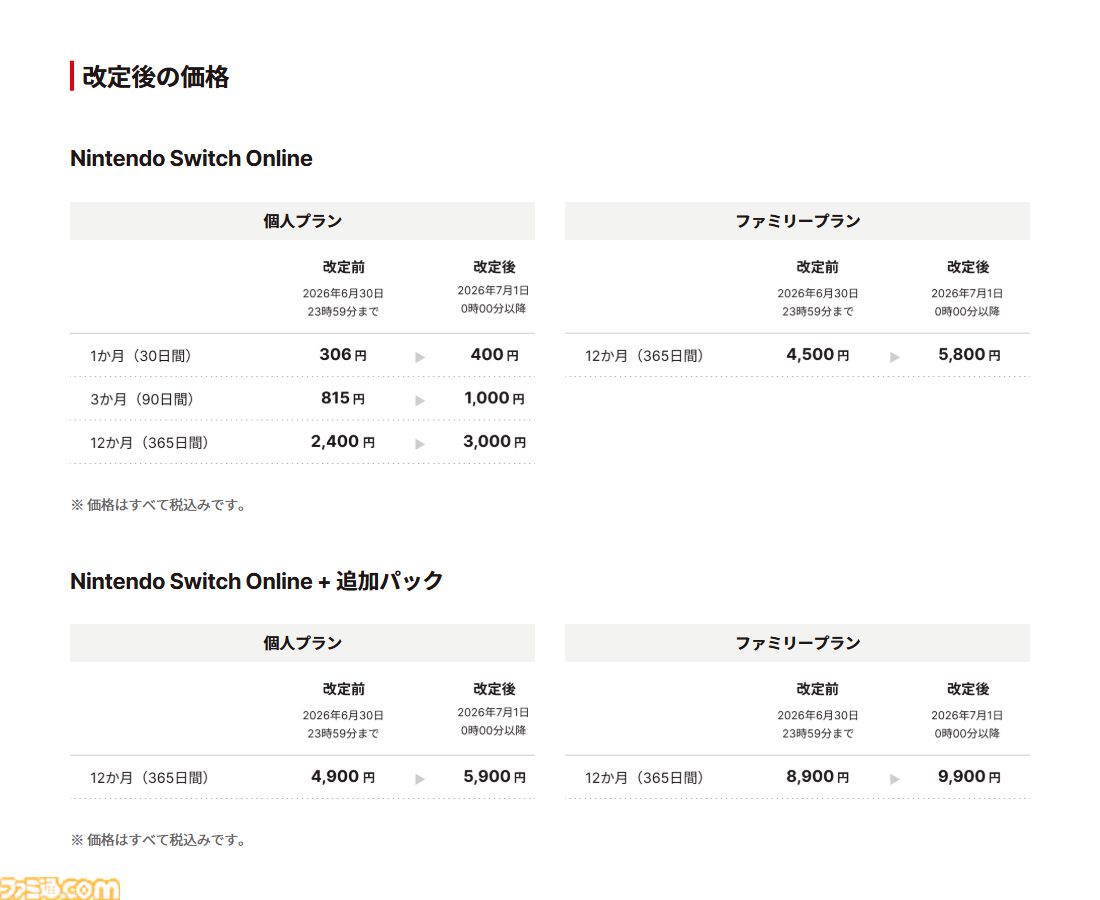Select the 815 円 price cell
The width and height of the screenshot is (1100, 900).
[343, 398]
